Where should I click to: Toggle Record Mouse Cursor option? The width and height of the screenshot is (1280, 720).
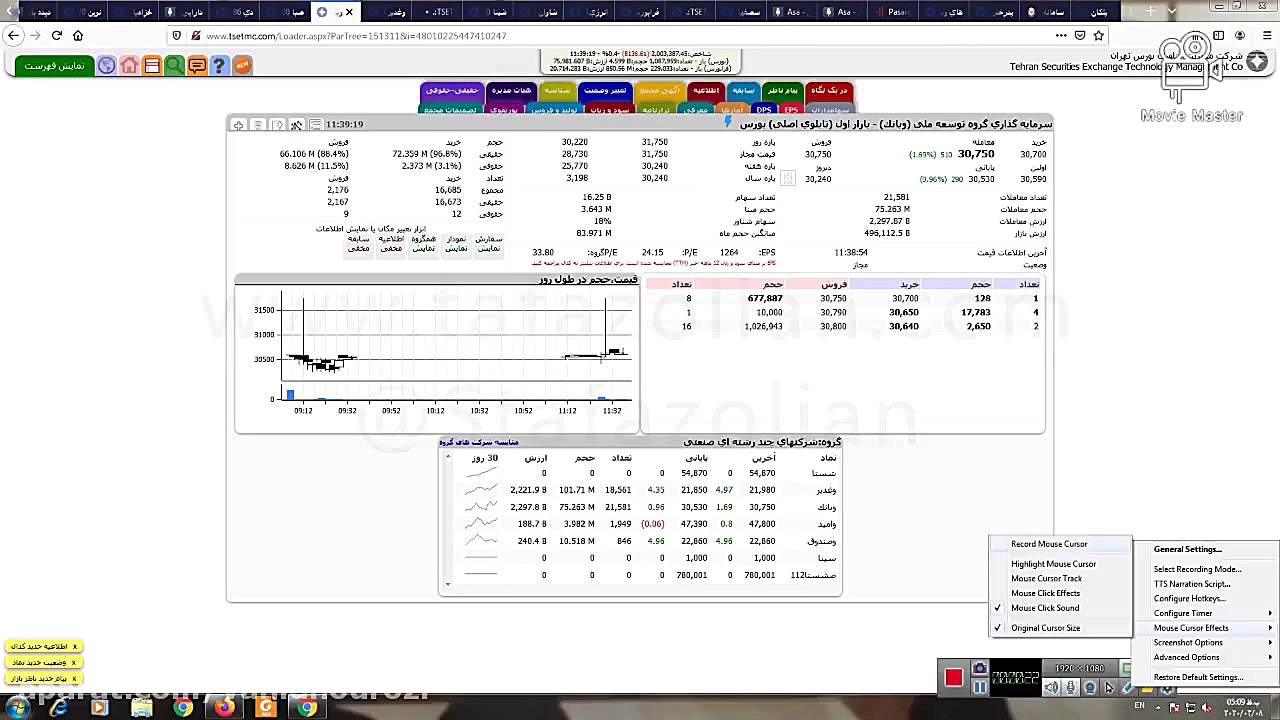click(x=1049, y=544)
